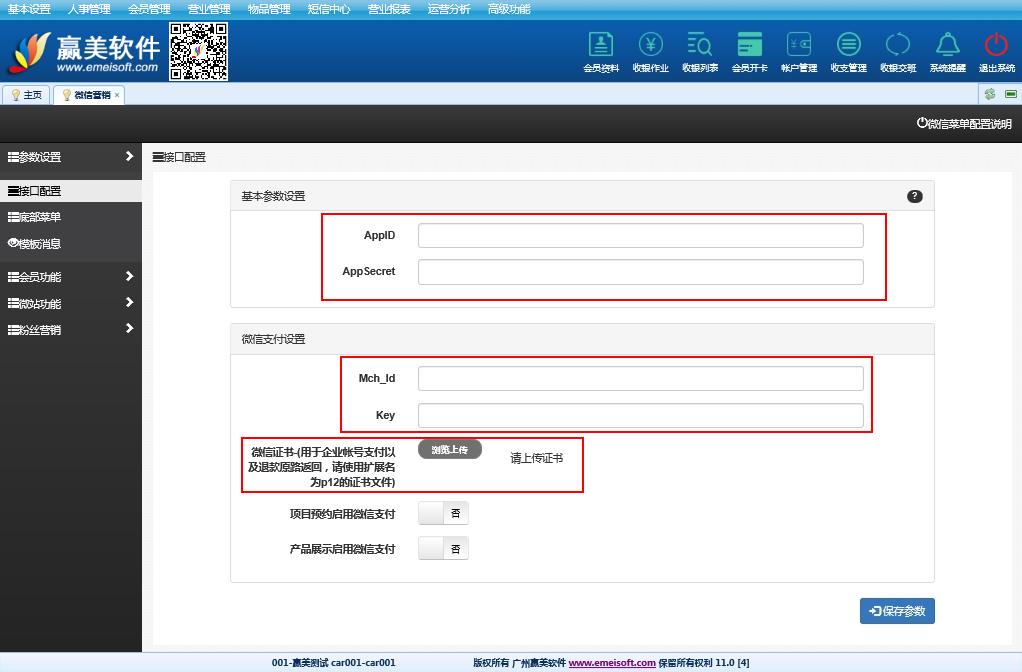Toggle 产品展示启用微信支付 switch

(442, 548)
